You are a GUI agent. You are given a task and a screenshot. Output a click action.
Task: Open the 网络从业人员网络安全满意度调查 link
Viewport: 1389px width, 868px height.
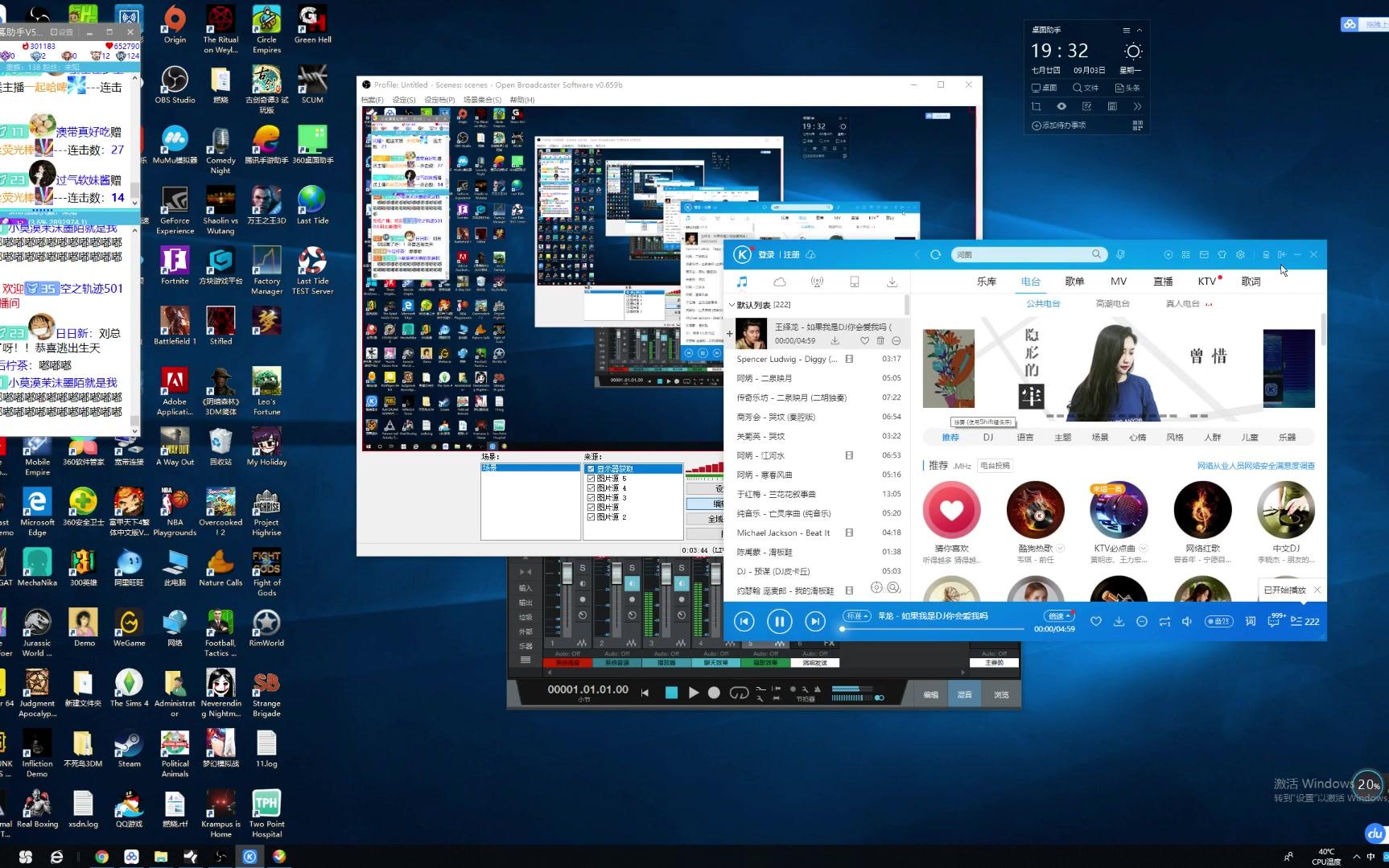(x=1255, y=466)
